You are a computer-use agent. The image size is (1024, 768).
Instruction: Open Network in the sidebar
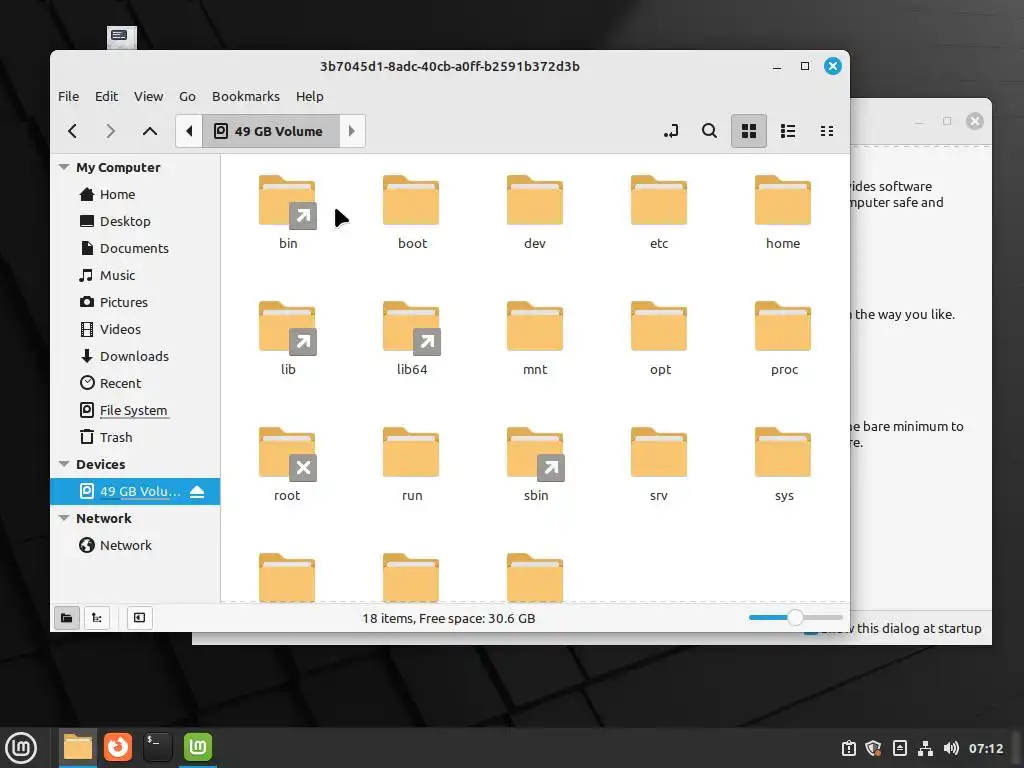(135, 545)
